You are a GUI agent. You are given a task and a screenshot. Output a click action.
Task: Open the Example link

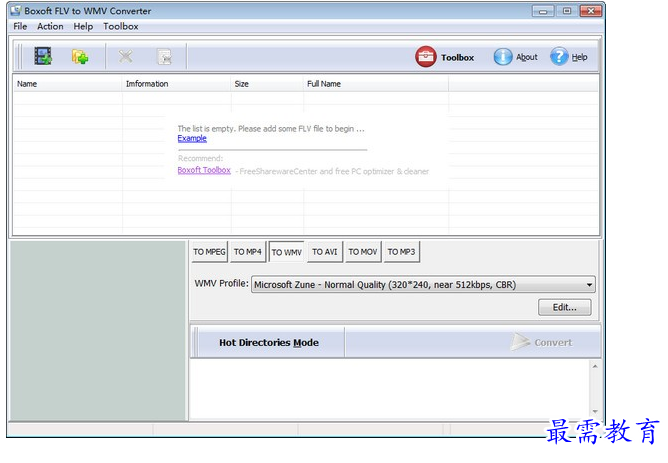pos(192,138)
